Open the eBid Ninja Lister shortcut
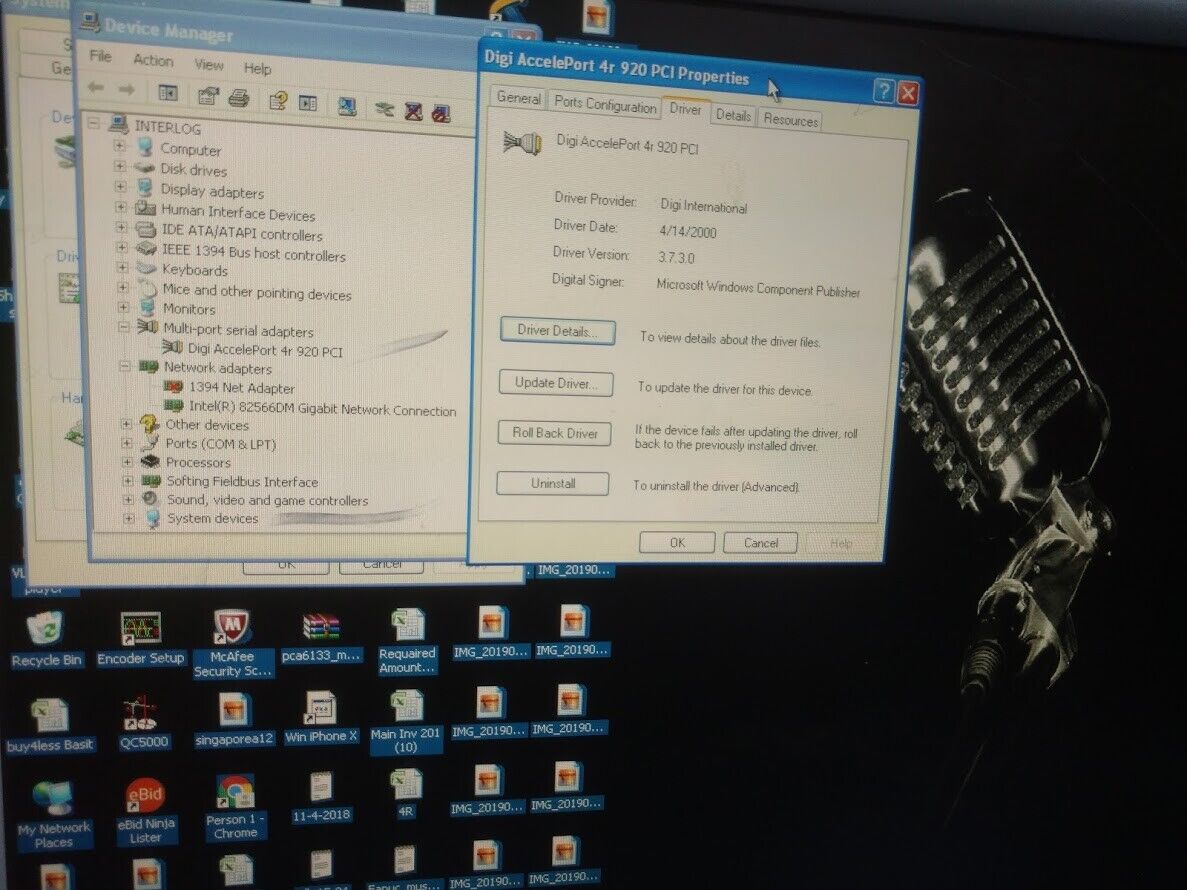The width and height of the screenshot is (1187, 890). pyautogui.click(x=145, y=810)
